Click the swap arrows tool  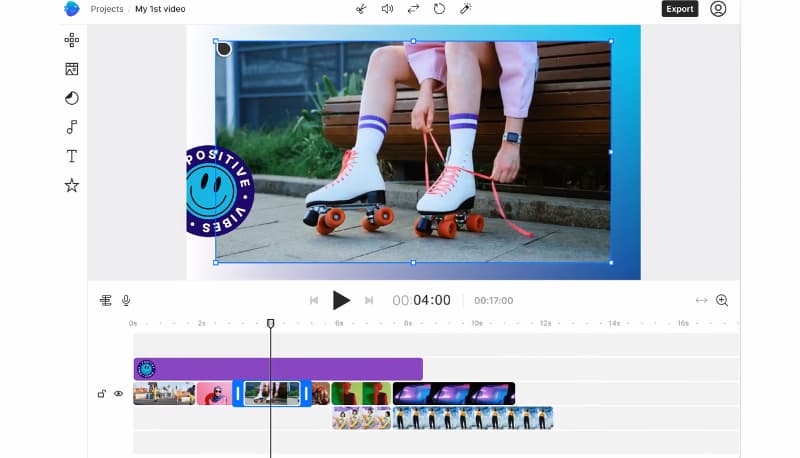tap(413, 9)
